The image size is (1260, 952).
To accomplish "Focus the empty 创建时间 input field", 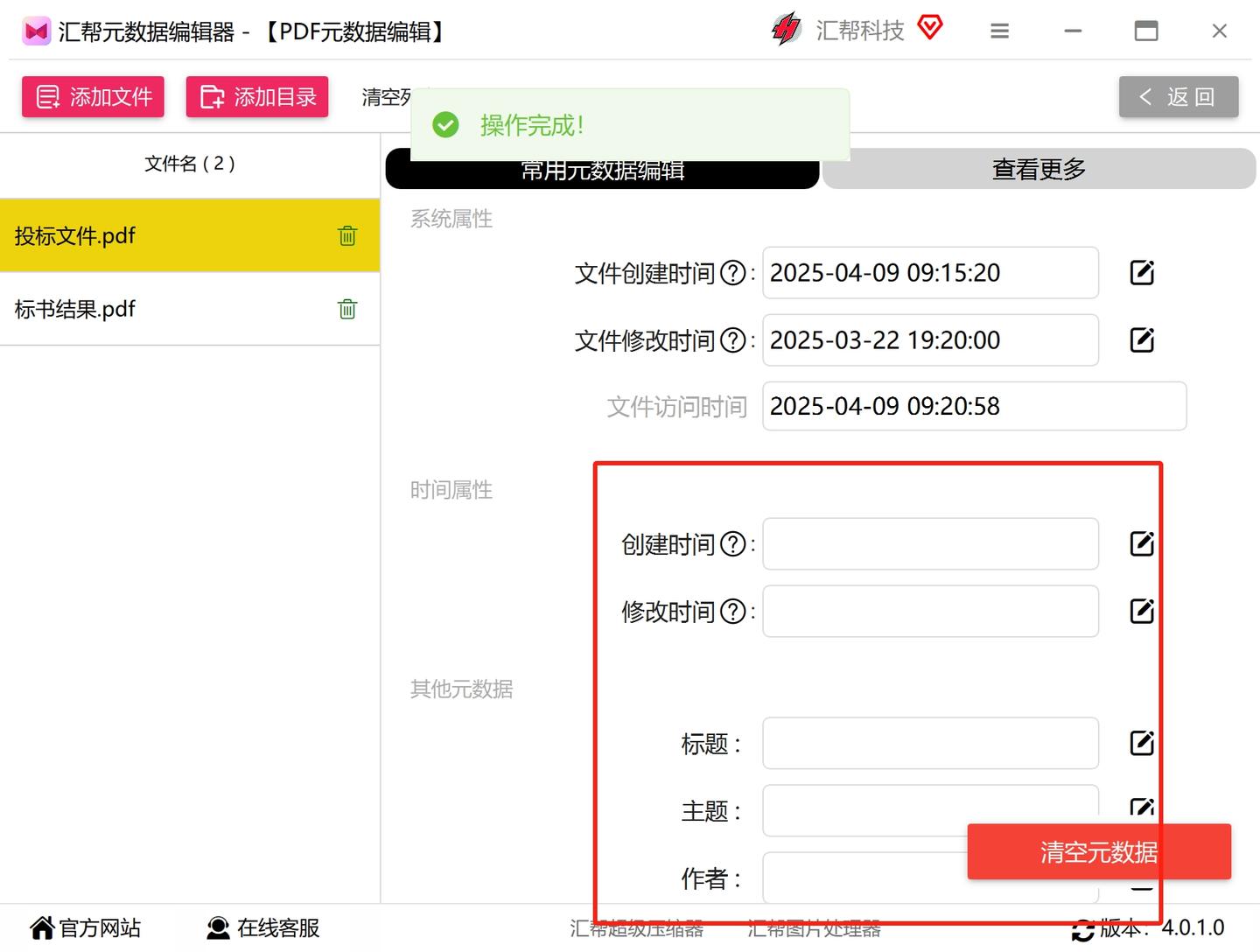I will 930,544.
